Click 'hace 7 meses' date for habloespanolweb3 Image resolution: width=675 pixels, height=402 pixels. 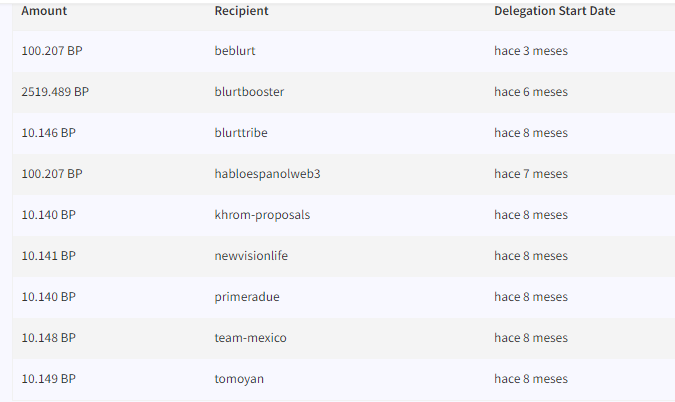[x=531, y=174]
